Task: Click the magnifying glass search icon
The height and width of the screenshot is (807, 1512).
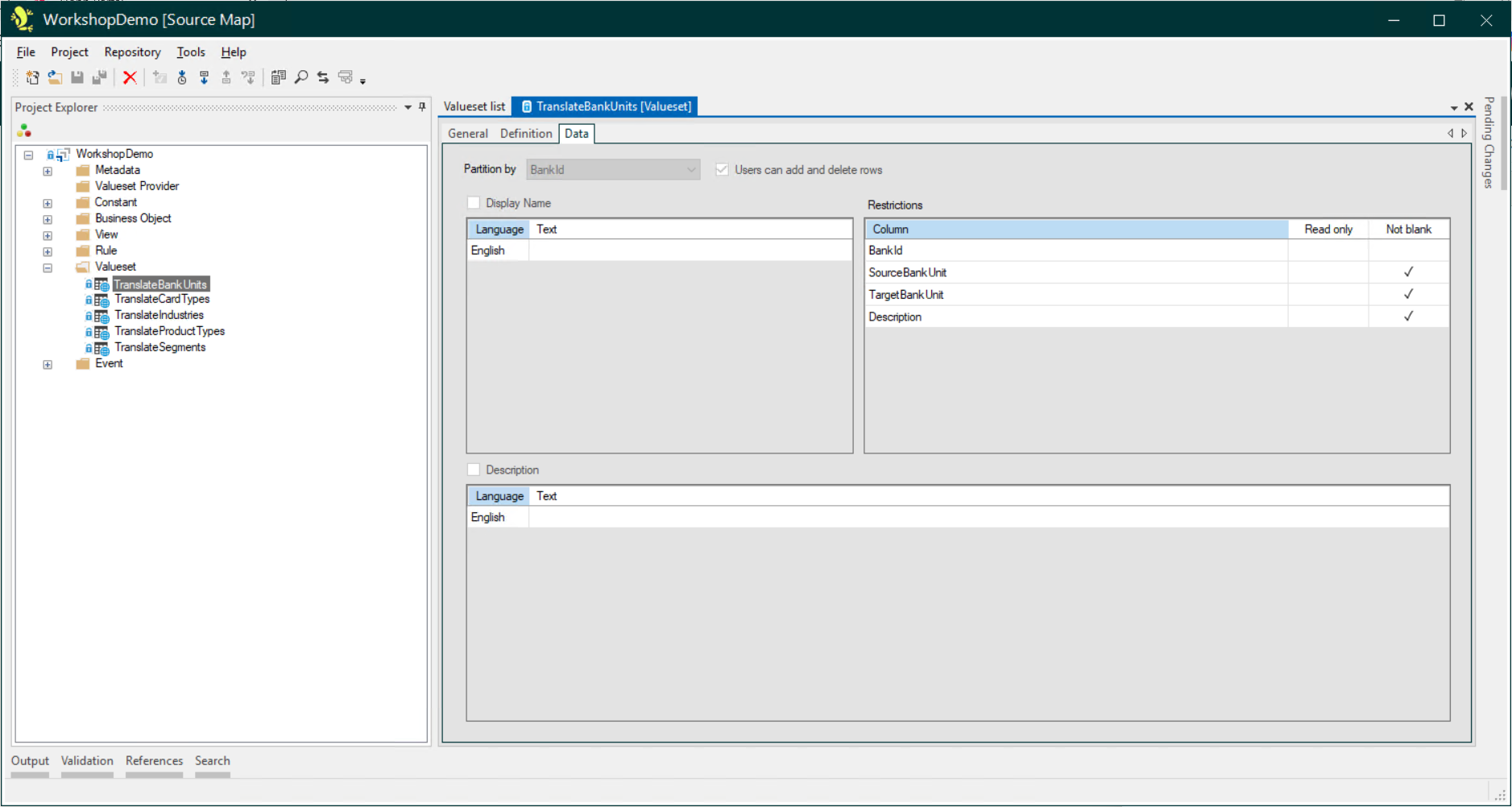Action: (301, 77)
